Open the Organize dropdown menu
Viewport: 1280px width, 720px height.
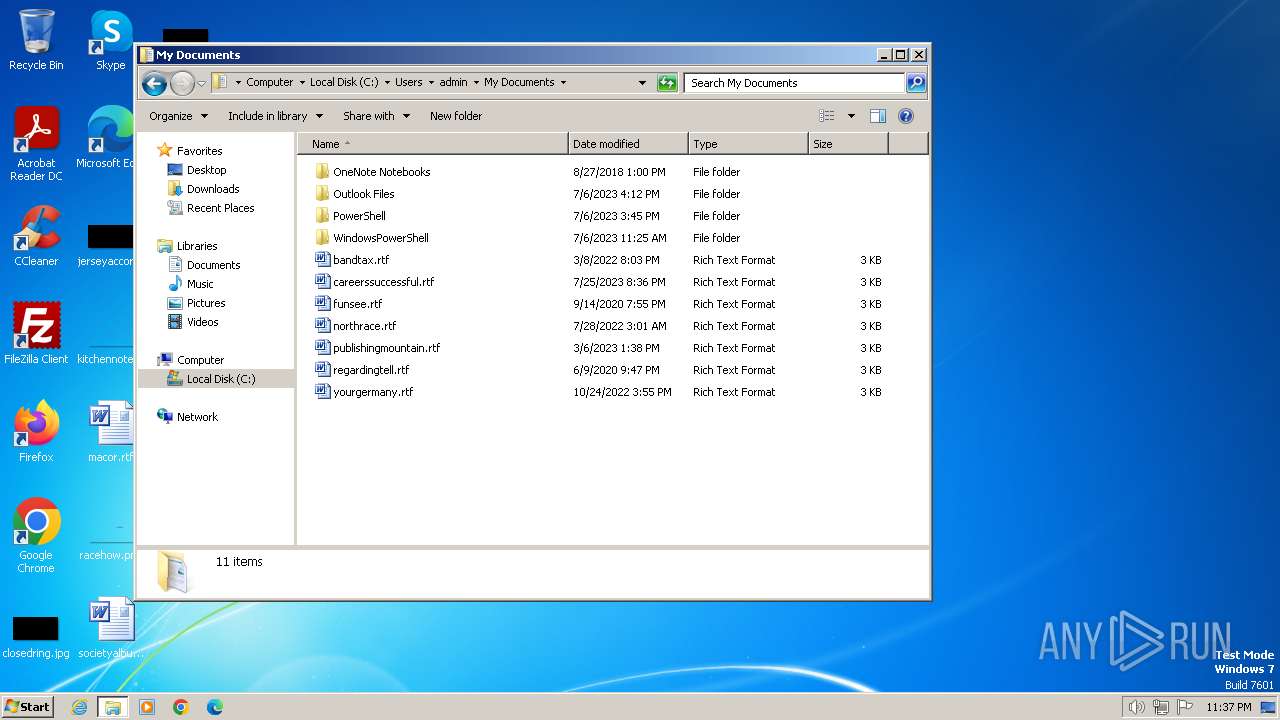178,116
